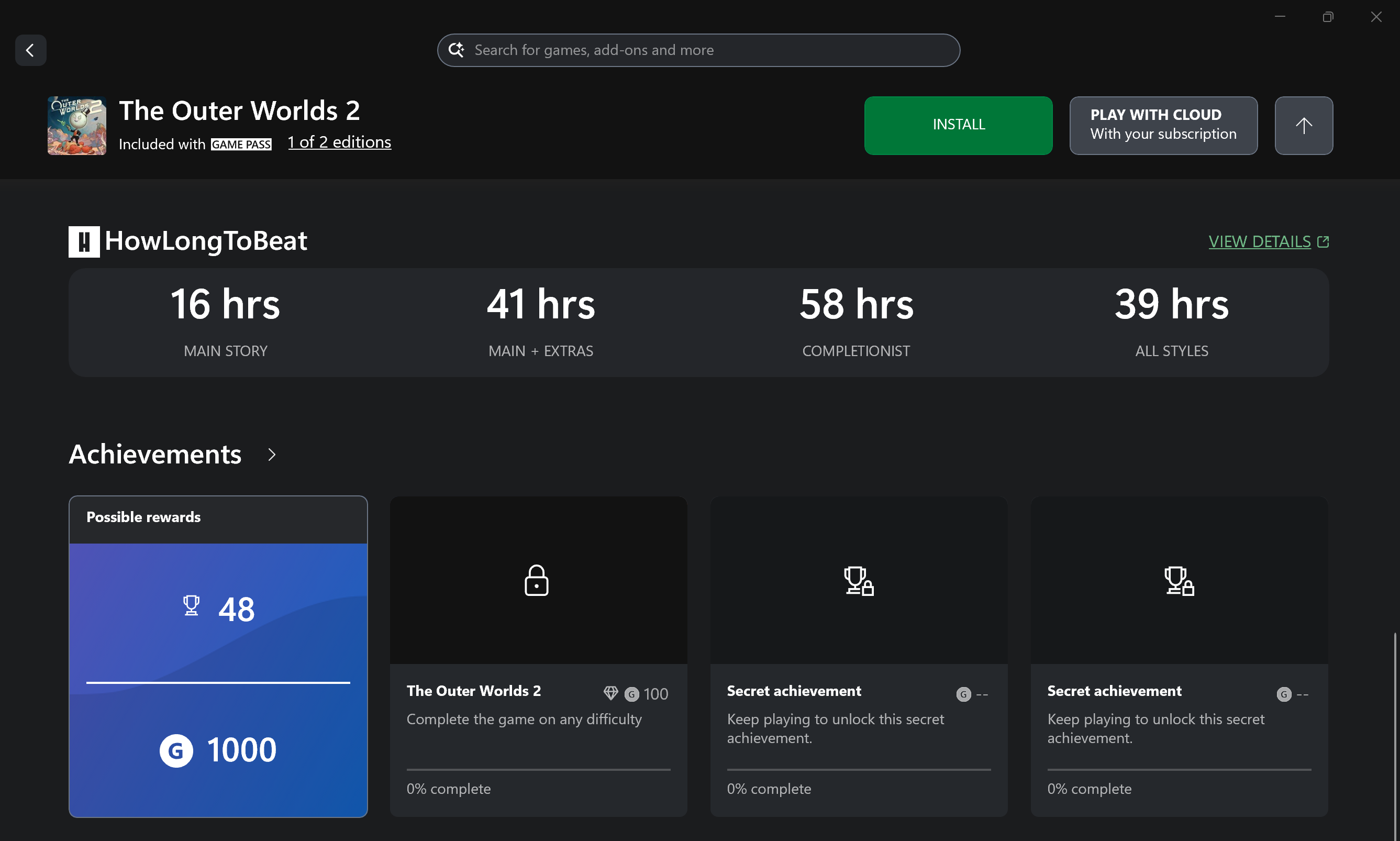Click the Gamerscore G icon next to 1000

pos(176,749)
